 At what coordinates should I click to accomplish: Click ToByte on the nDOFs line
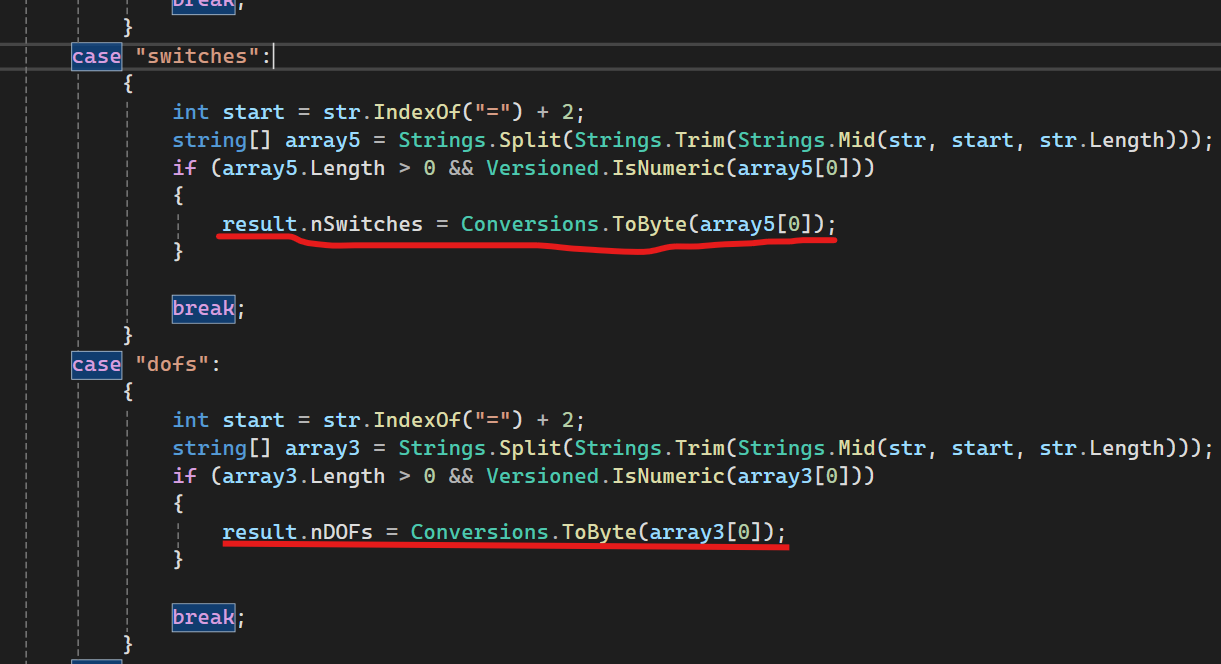(x=599, y=532)
